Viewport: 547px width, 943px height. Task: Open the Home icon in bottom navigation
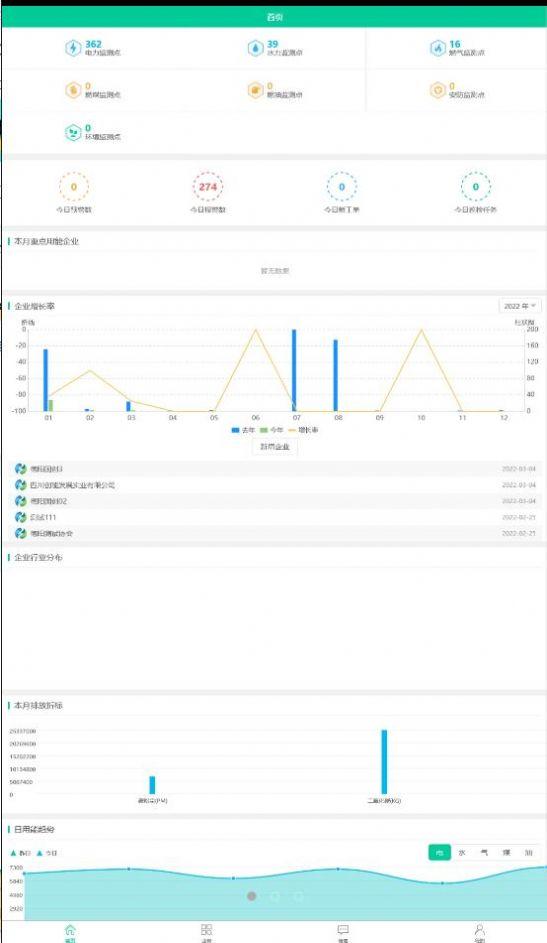tap(70, 932)
